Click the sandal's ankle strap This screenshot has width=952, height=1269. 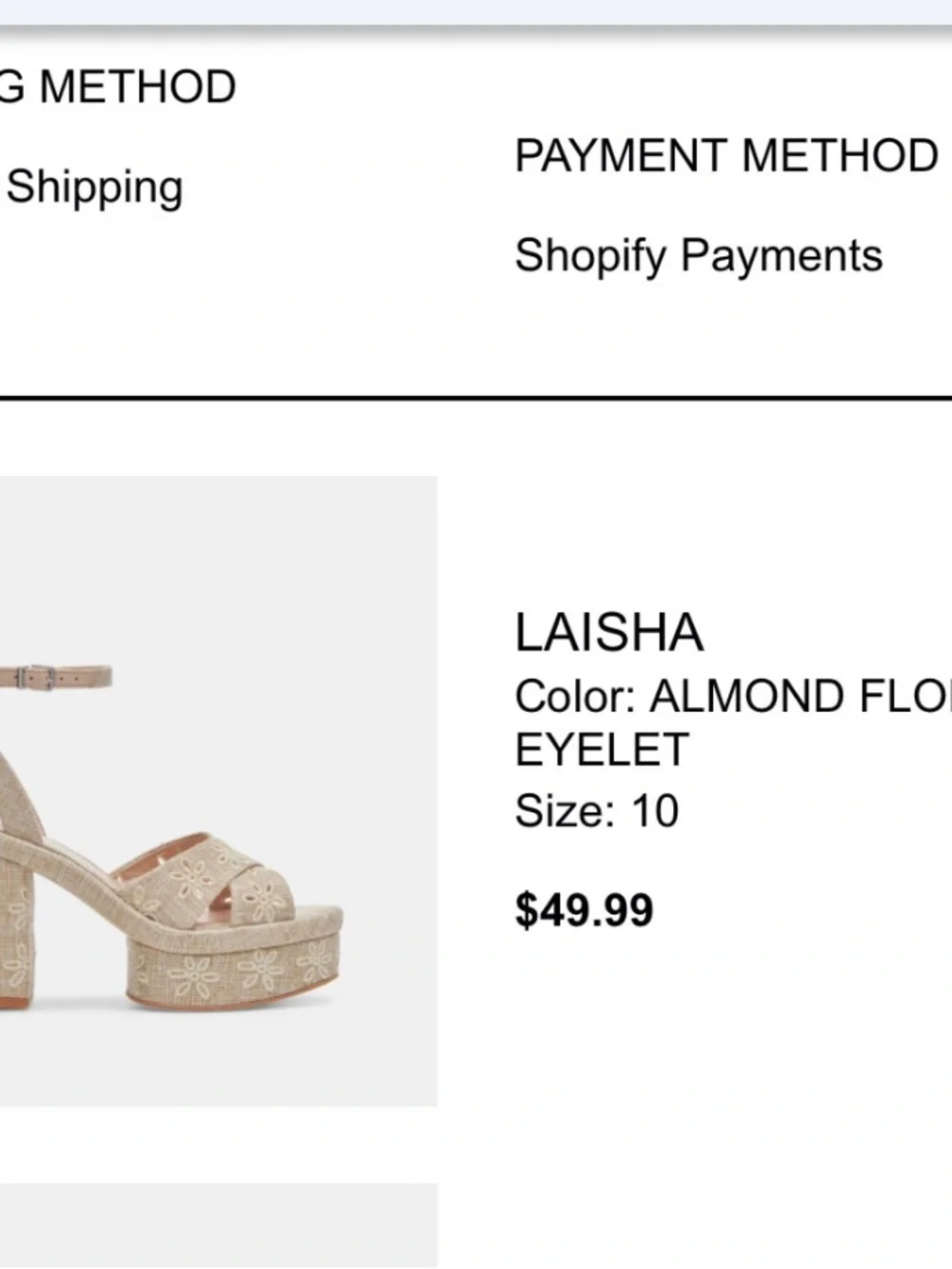coord(55,677)
